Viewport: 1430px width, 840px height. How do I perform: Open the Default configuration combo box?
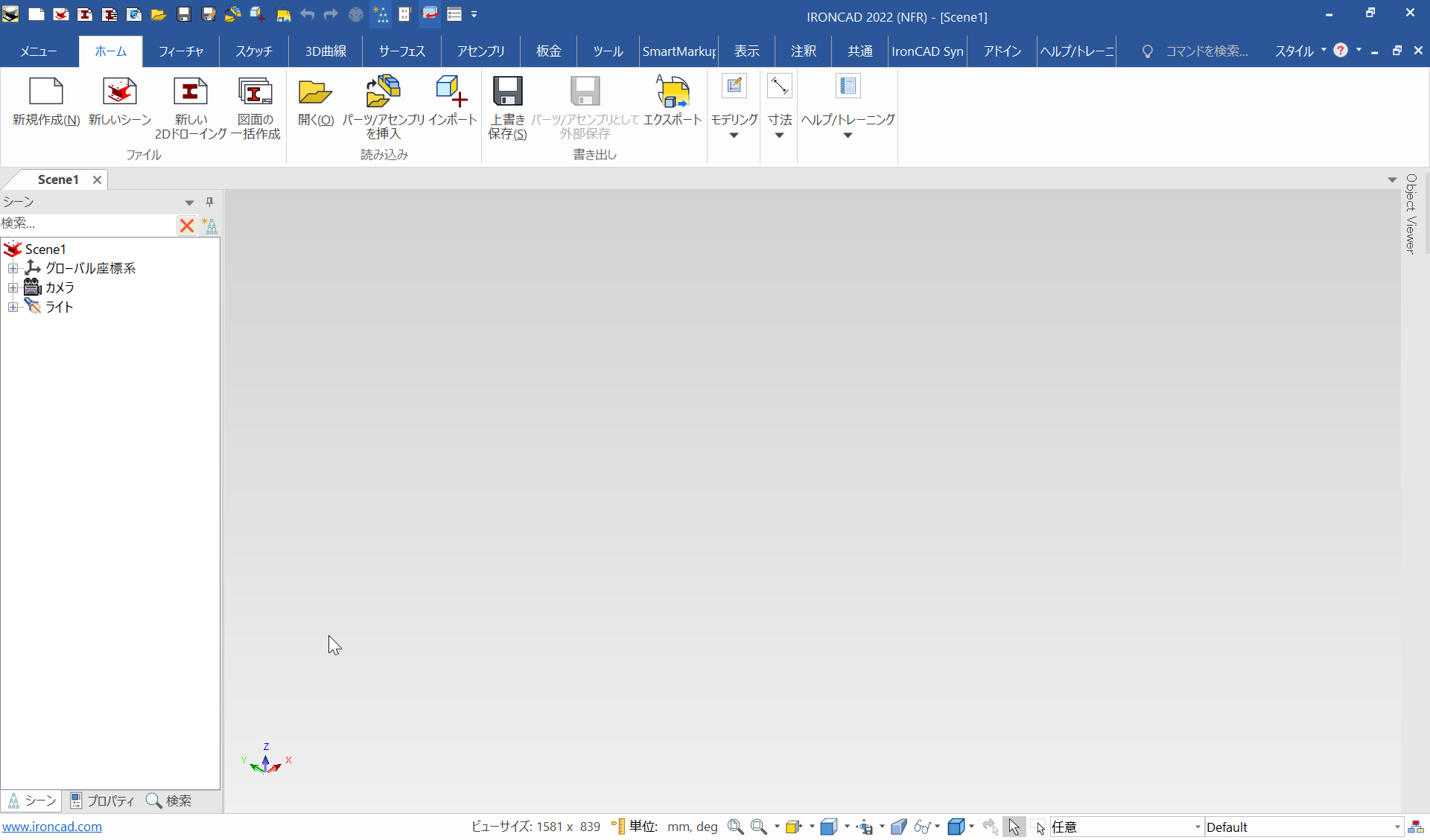coord(1303,827)
